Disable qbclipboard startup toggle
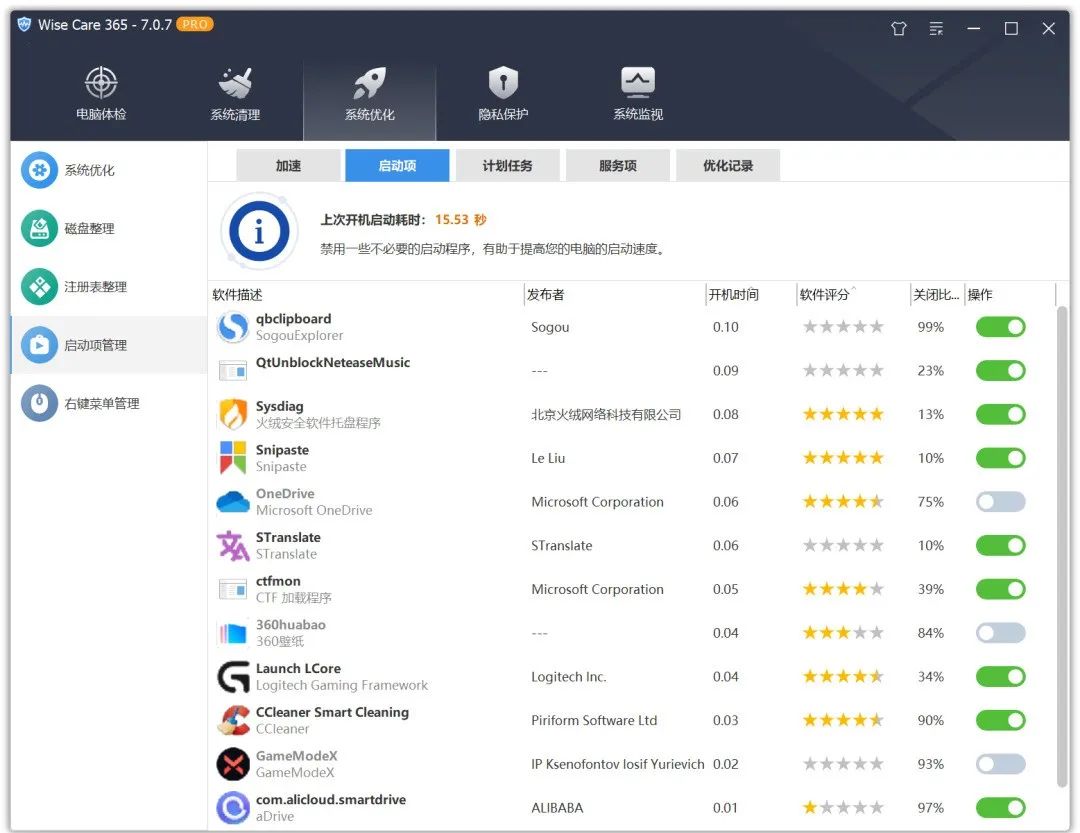This screenshot has width=1080, height=833. 1000,327
